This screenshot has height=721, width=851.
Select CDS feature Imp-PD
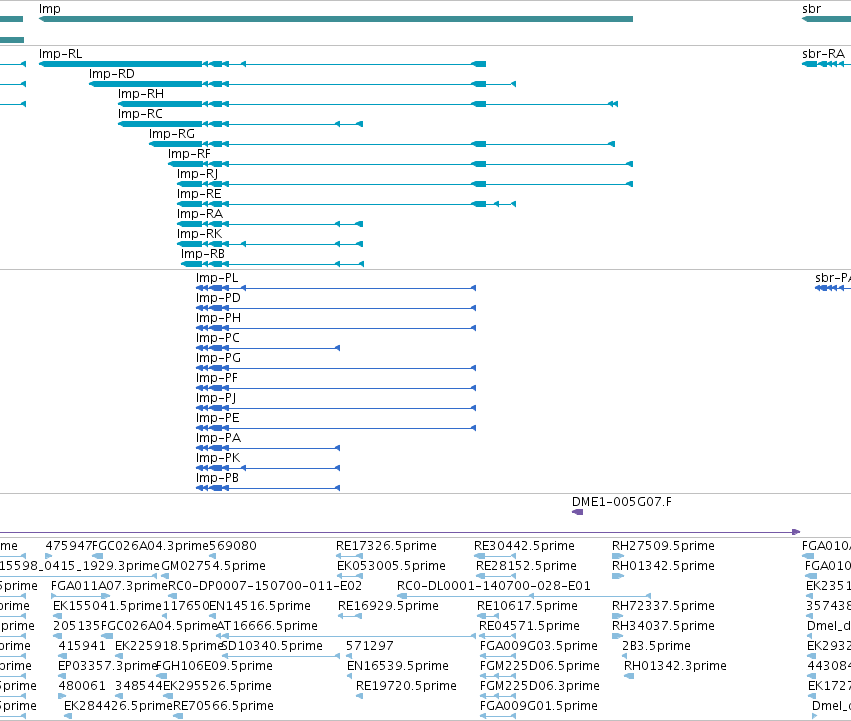coord(218,298)
